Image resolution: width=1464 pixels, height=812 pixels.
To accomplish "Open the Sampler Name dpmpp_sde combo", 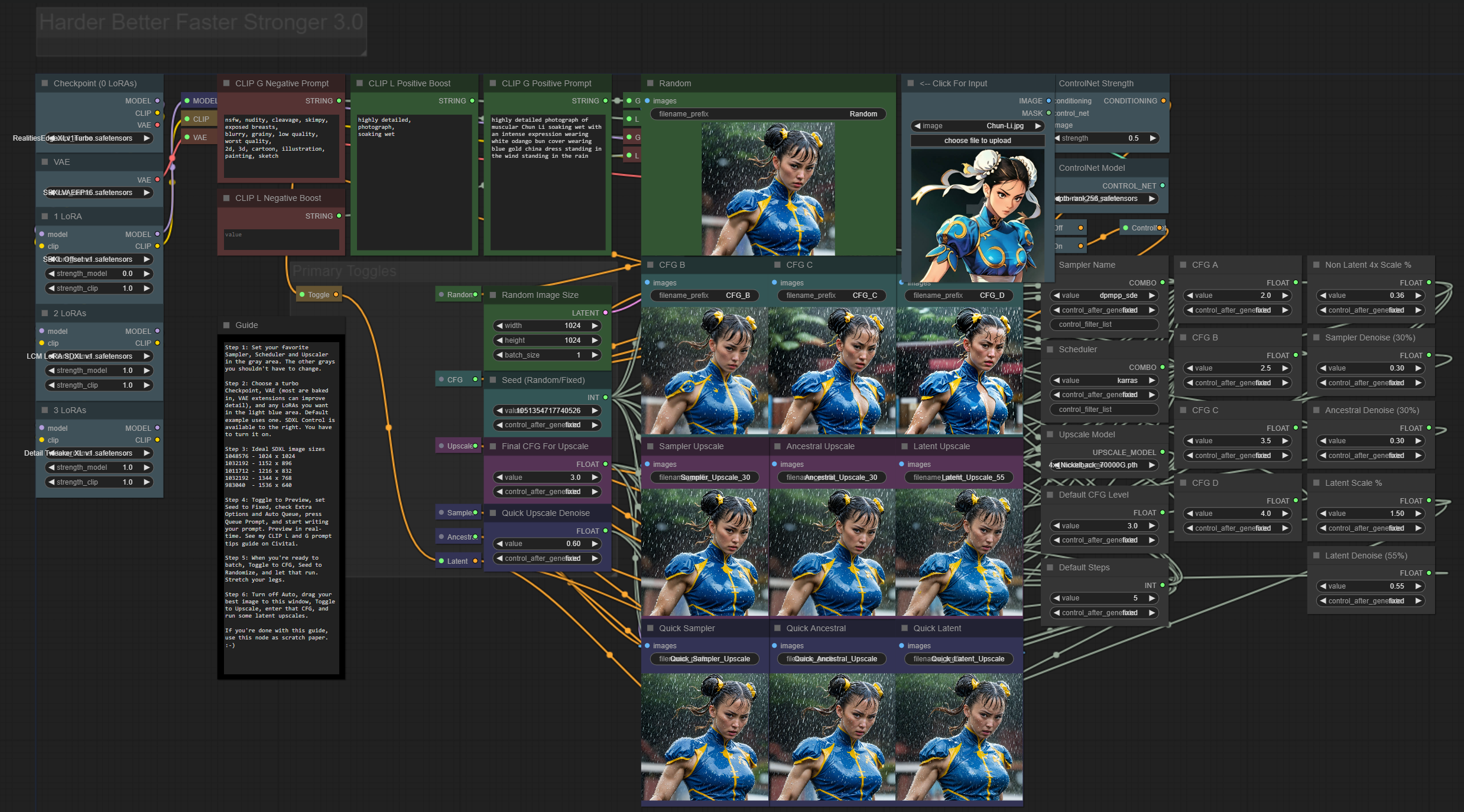I will [x=1103, y=295].
